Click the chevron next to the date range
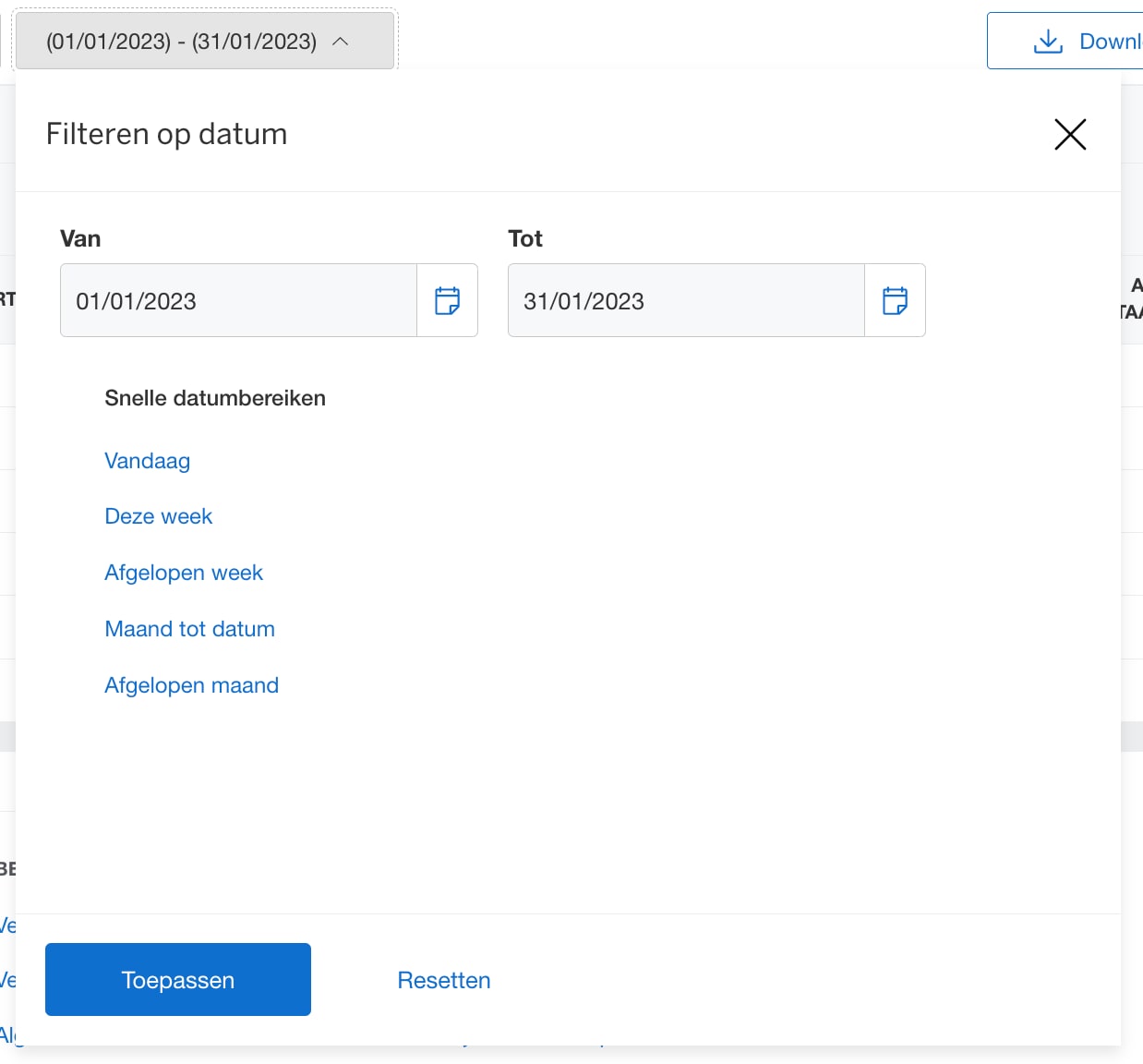The width and height of the screenshot is (1143, 1064). pos(341,41)
